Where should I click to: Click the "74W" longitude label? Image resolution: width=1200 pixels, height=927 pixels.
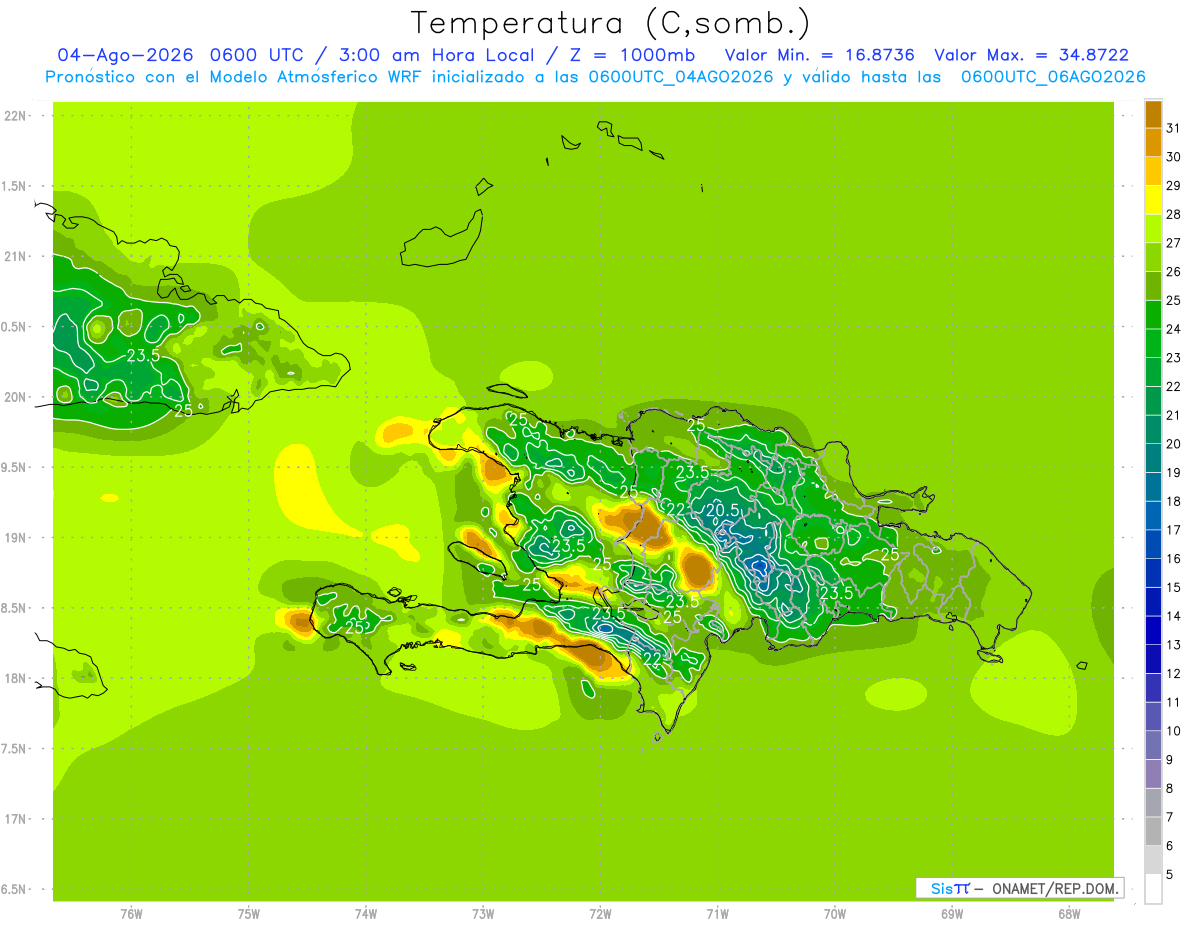tap(366, 913)
